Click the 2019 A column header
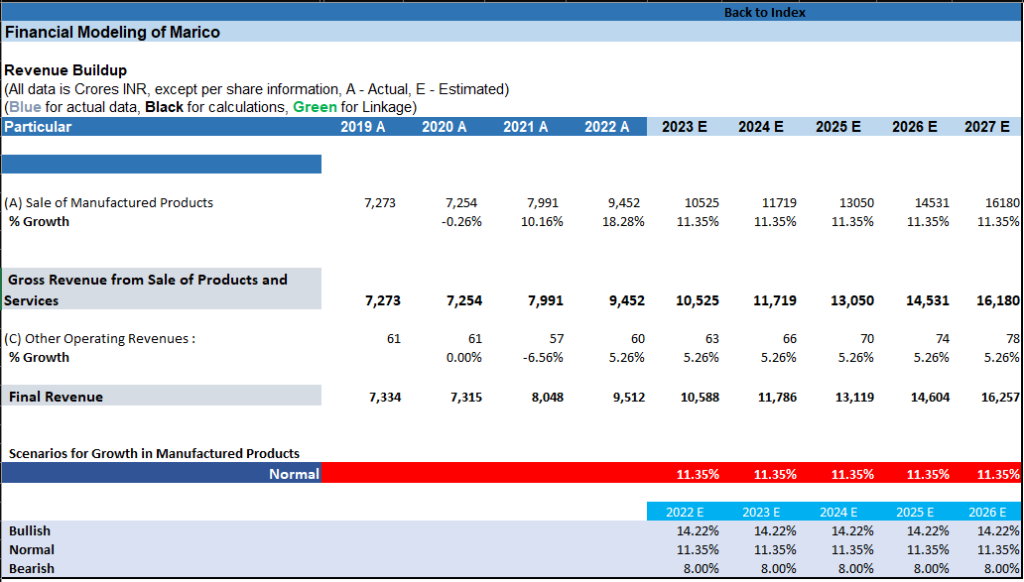The height and width of the screenshot is (582, 1024). [362, 127]
